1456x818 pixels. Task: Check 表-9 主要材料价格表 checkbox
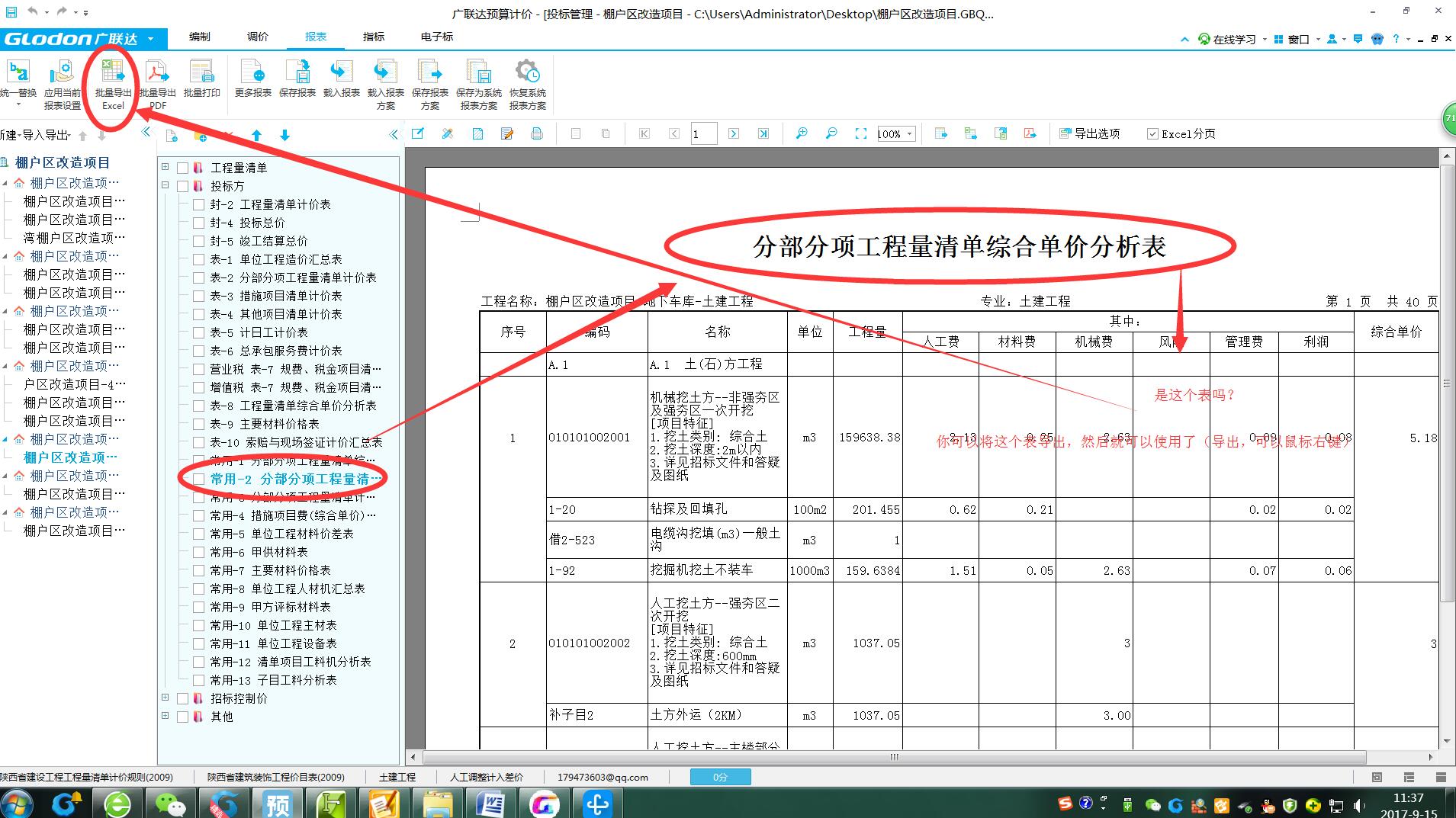[x=198, y=424]
